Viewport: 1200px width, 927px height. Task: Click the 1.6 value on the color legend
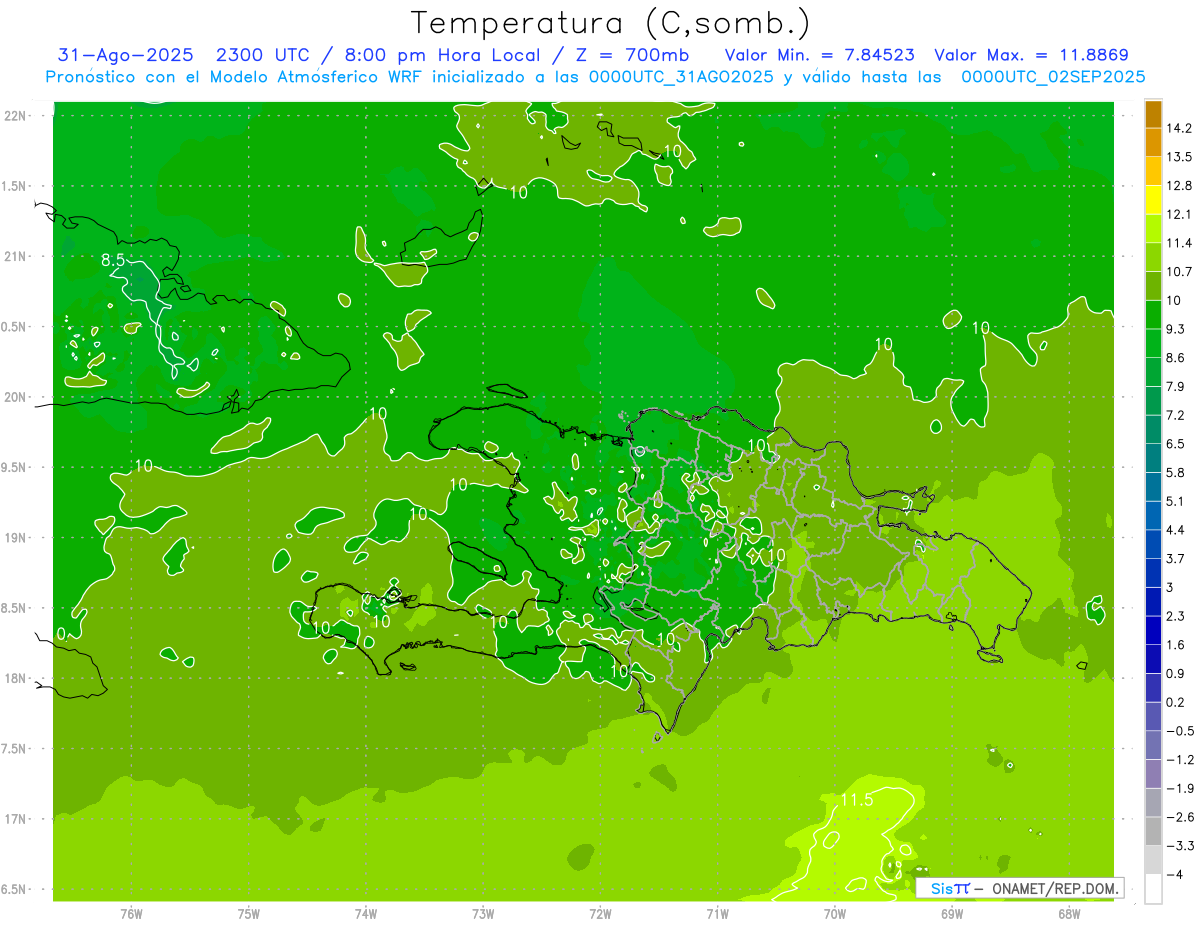pyautogui.click(x=1176, y=645)
